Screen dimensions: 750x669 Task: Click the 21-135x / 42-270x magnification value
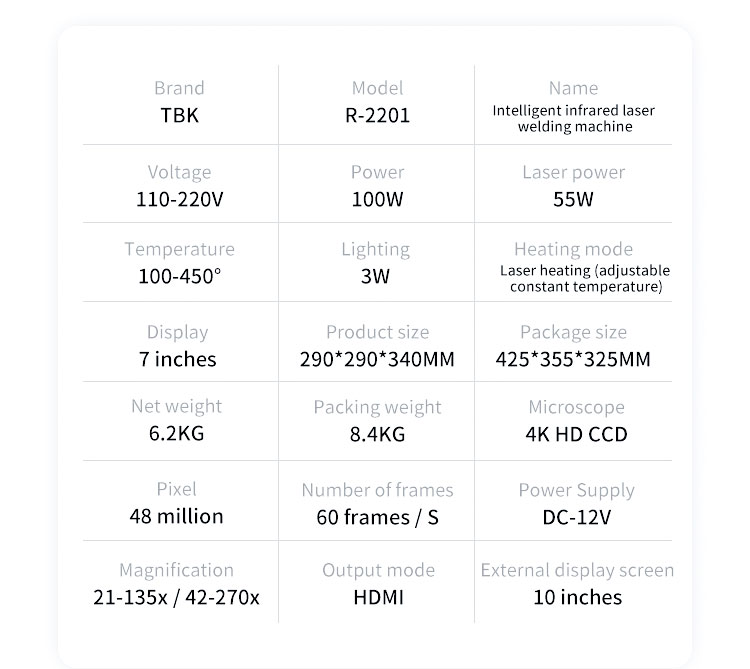[x=177, y=598]
